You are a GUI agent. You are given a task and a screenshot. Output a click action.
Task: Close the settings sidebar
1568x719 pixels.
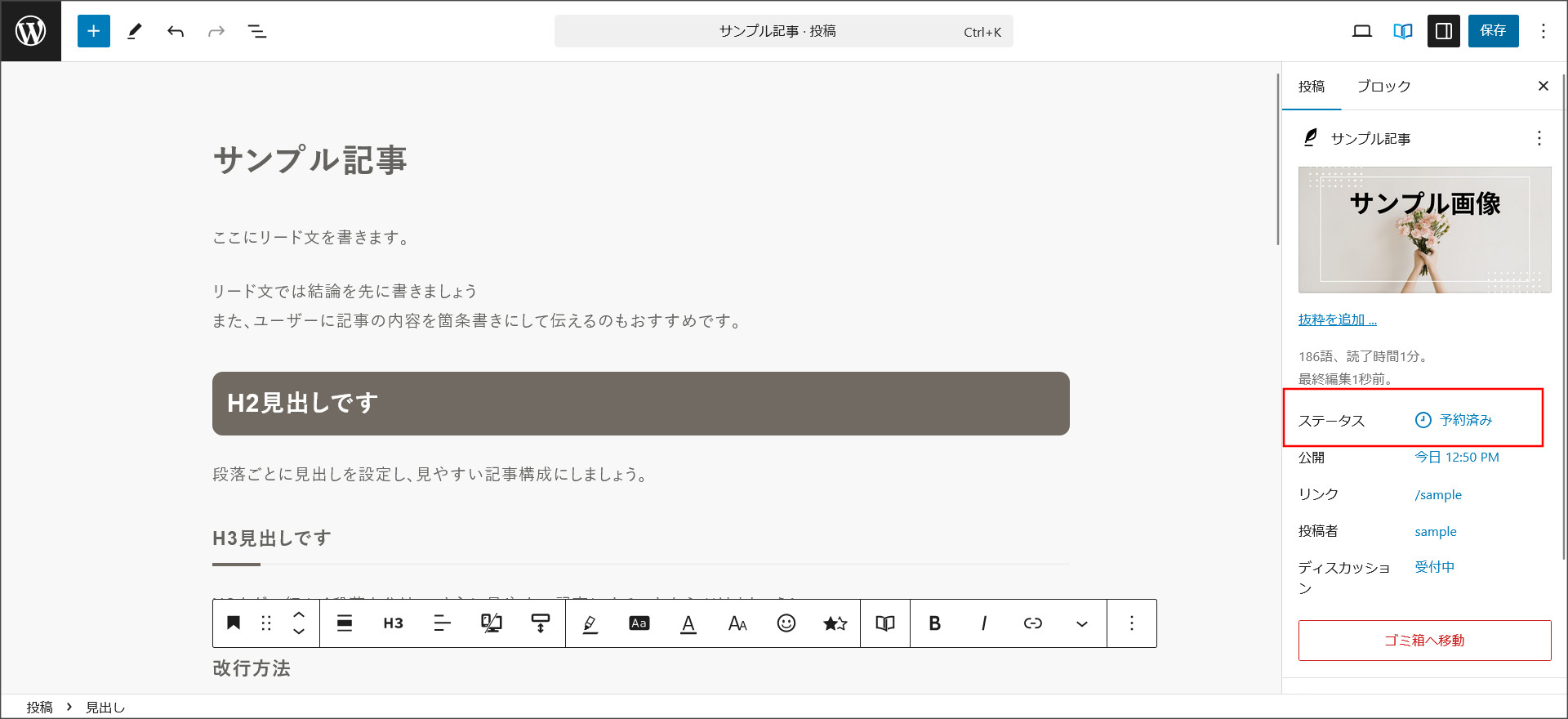coord(1543,86)
